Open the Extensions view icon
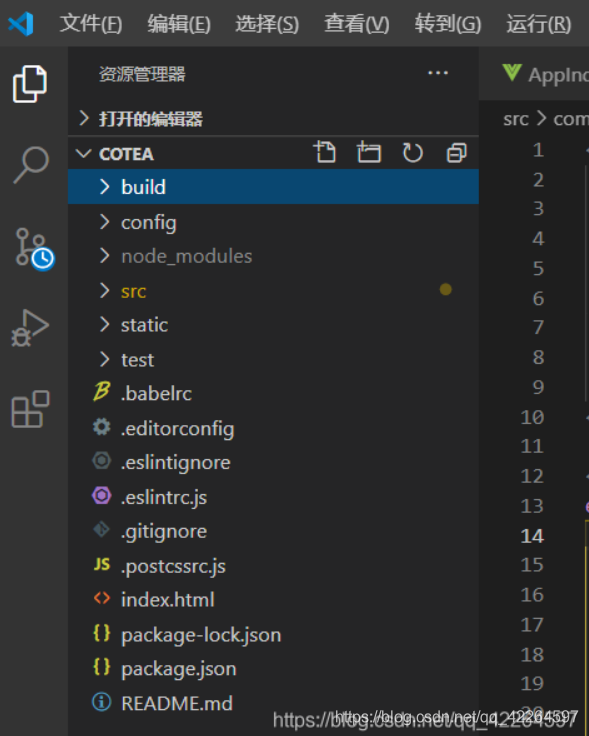The width and height of the screenshot is (589, 736). (x=30, y=408)
